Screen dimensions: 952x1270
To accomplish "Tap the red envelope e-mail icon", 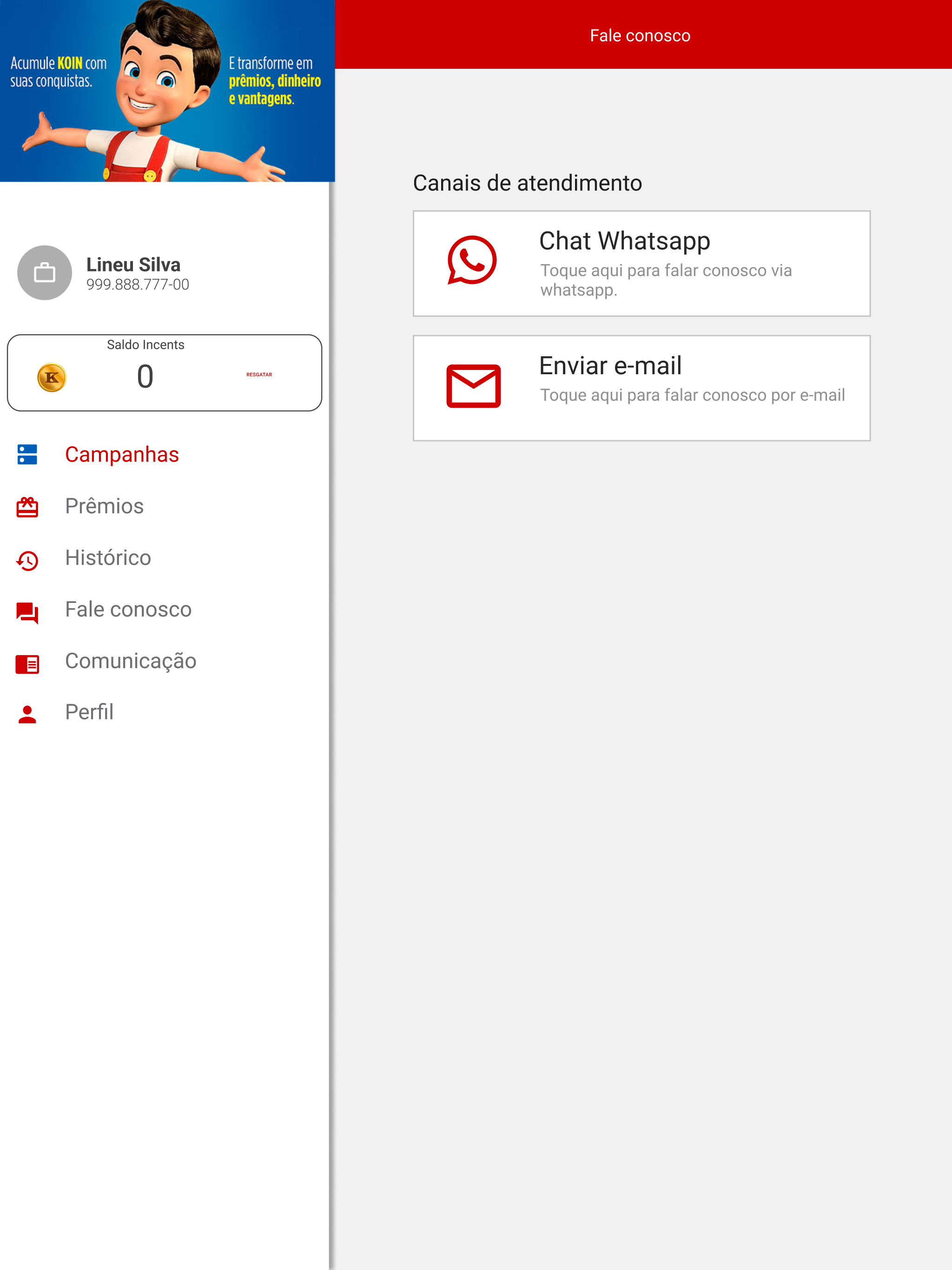I will coord(473,386).
